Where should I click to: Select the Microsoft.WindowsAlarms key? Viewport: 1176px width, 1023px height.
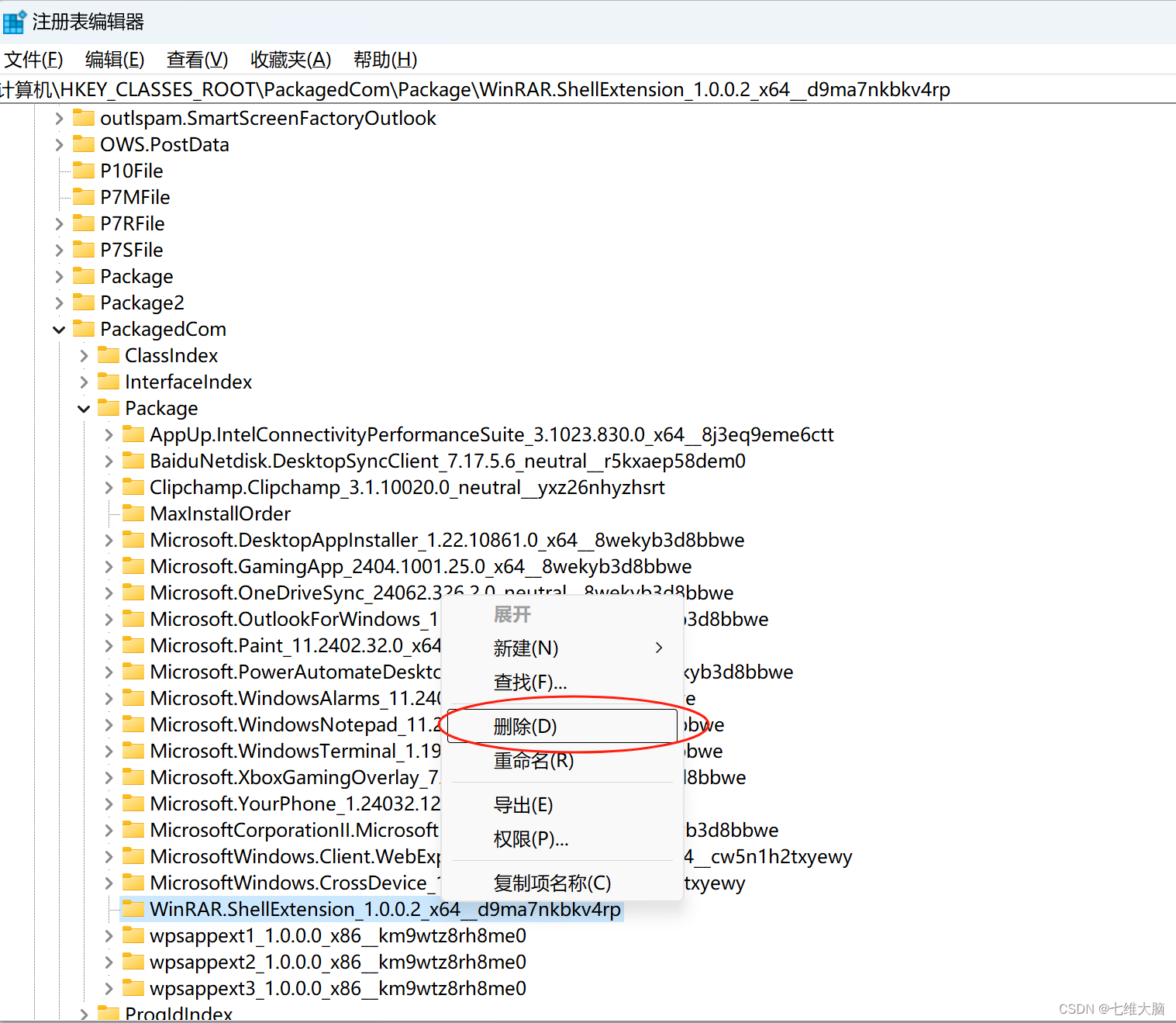pyautogui.click(x=295, y=698)
